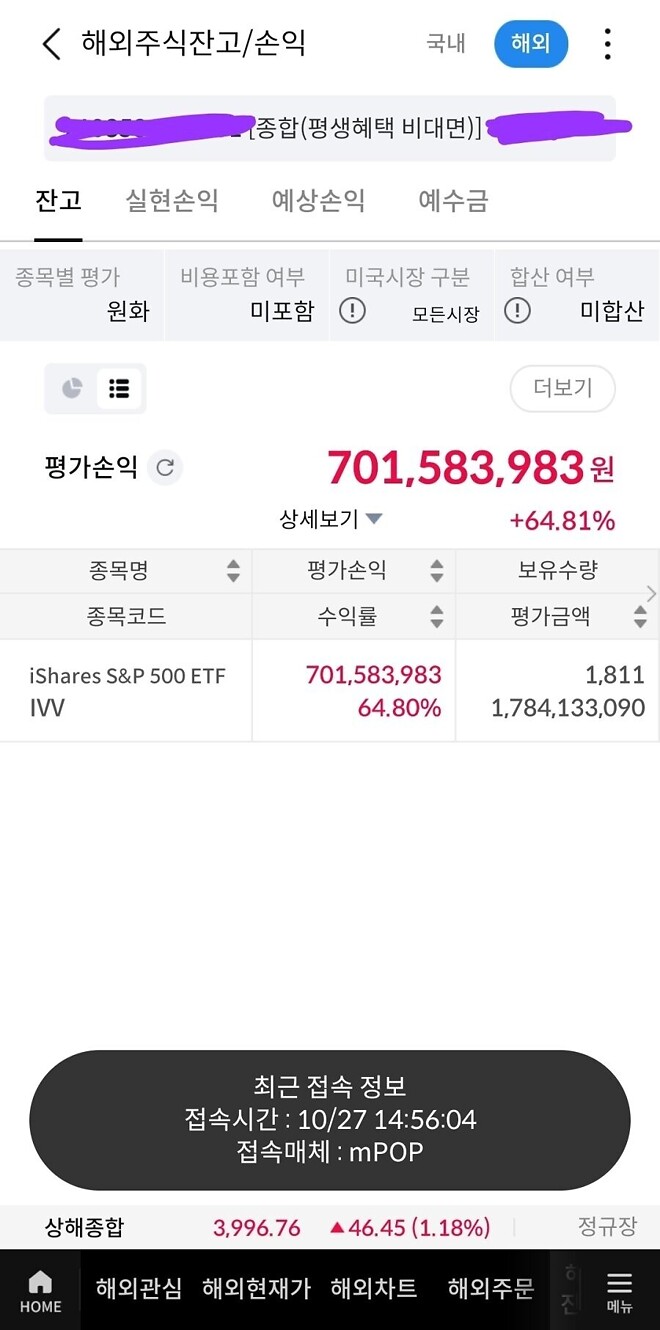Toggle 비용포함 여부 to include costs

coord(280,311)
